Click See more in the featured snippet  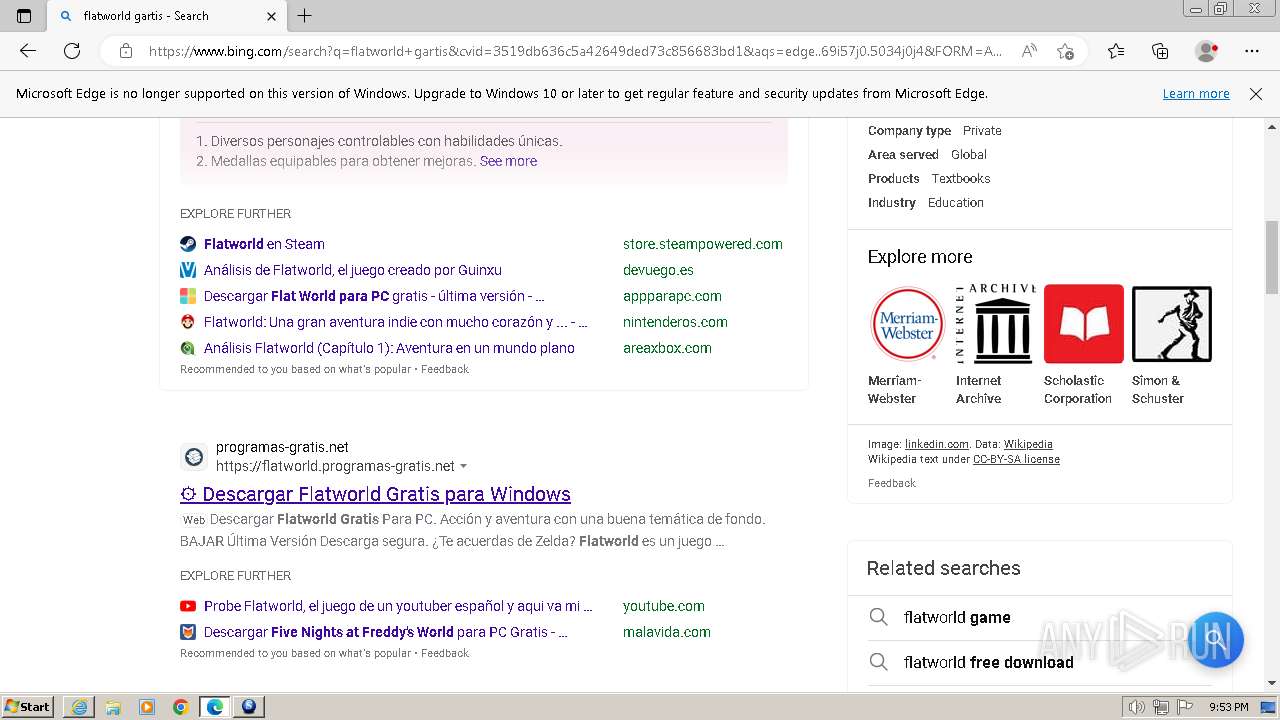click(x=508, y=161)
